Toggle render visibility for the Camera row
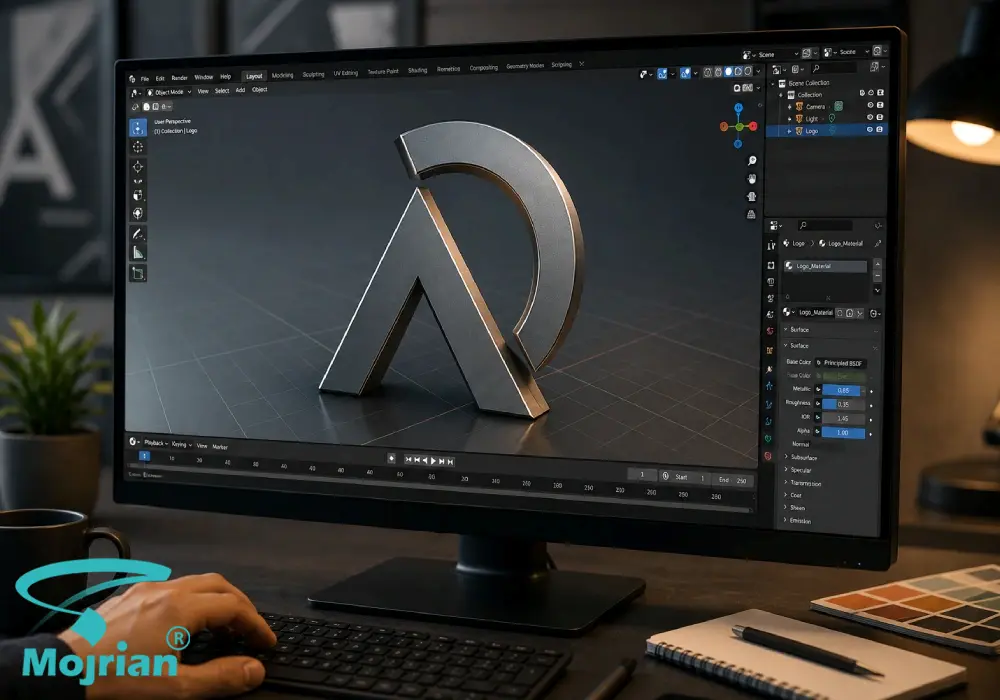 pos(880,105)
